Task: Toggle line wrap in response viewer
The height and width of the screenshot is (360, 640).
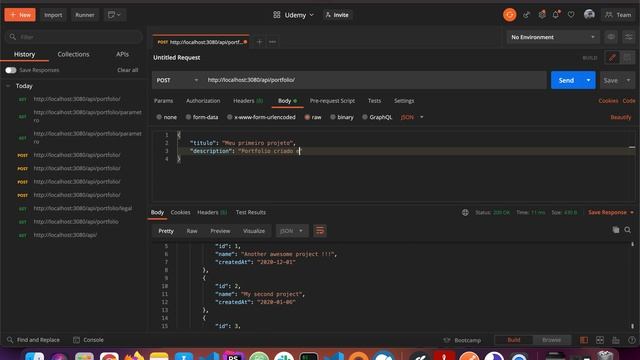Action: pos(320,231)
